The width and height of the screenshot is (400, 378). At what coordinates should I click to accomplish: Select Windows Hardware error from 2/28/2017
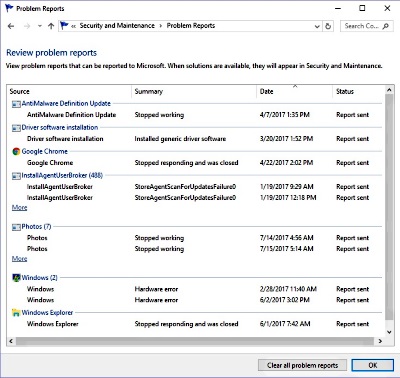(197, 289)
